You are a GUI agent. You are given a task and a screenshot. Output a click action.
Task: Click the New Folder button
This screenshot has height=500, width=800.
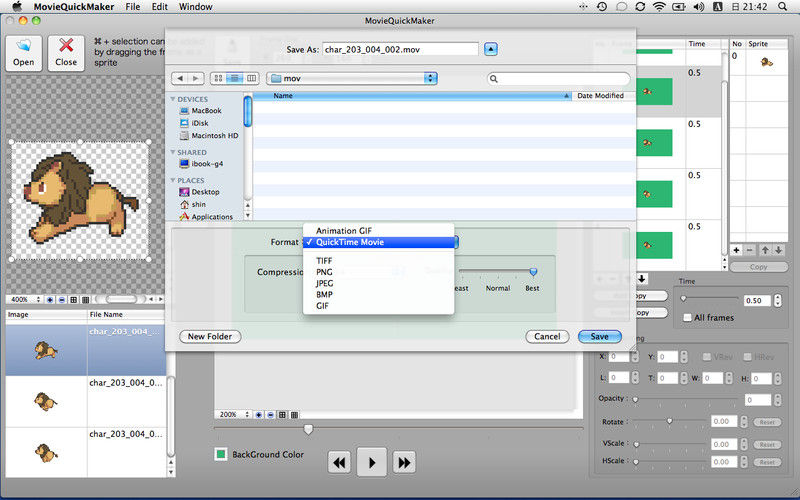[x=210, y=336]
